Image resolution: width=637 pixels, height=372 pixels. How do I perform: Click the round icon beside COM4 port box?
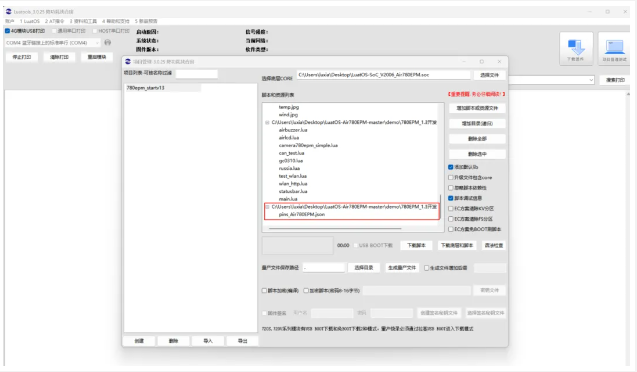click(108, 42)
